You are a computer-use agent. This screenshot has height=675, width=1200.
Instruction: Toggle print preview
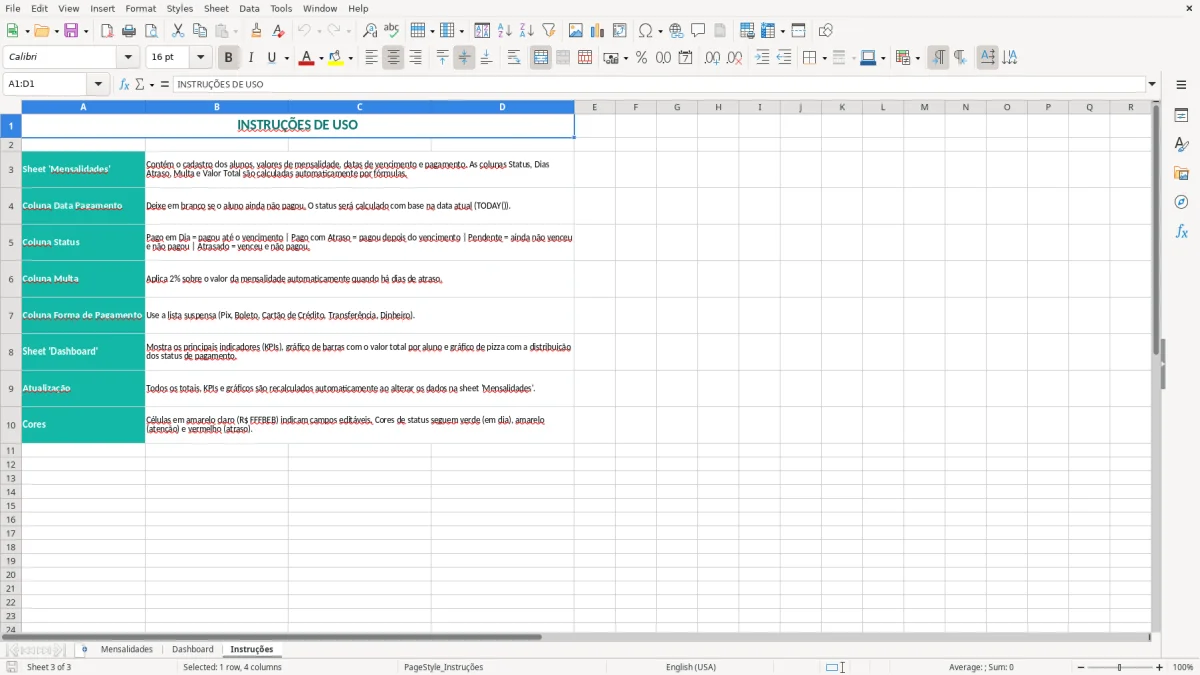[151, 31]
